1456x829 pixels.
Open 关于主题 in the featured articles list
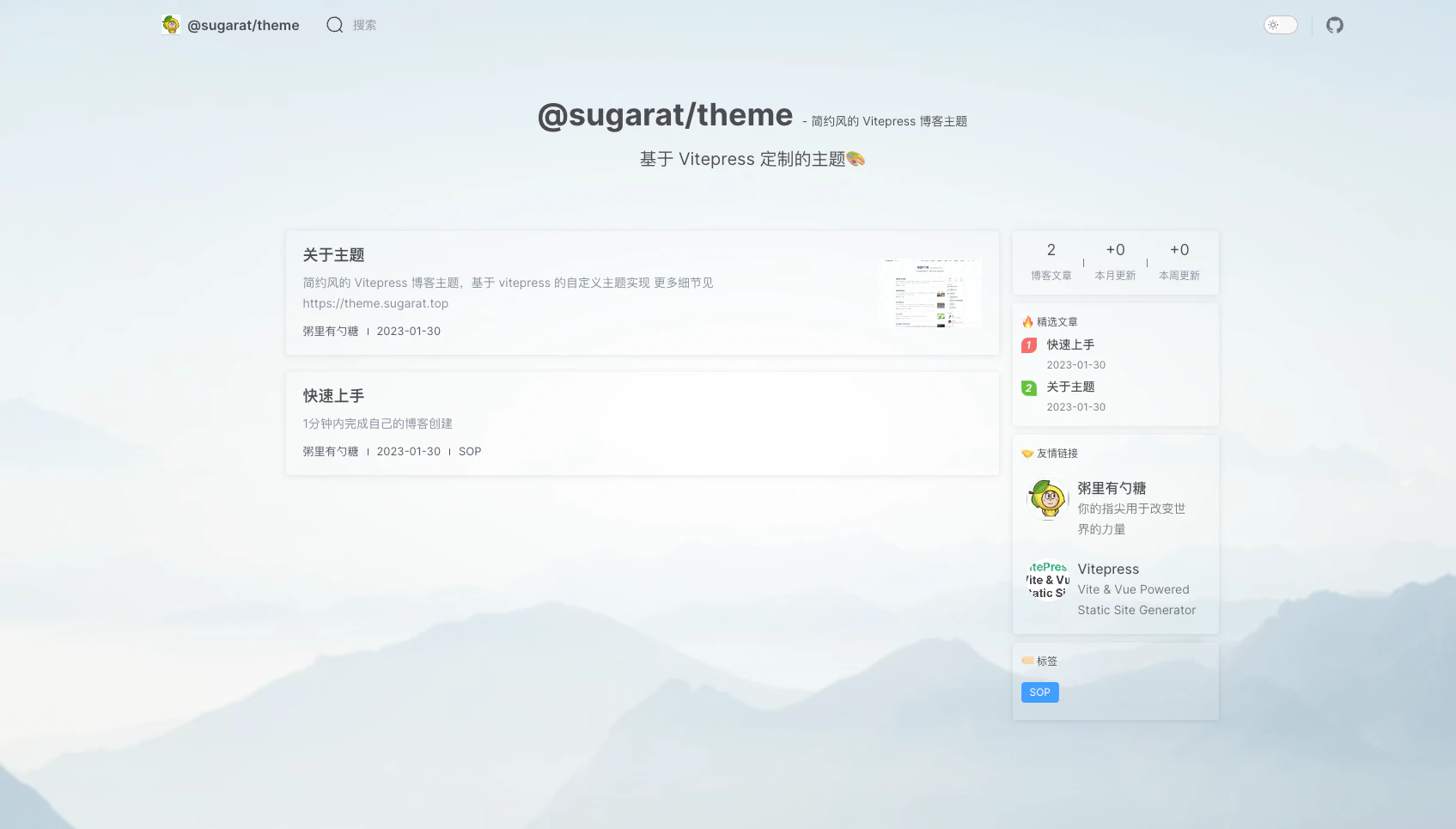tap(1070, 387)
